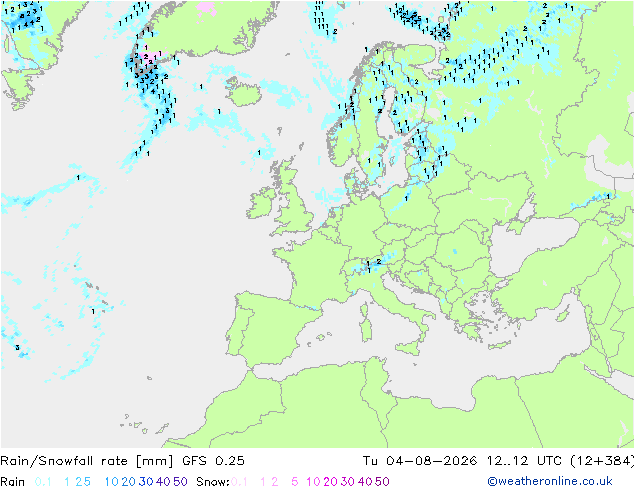Click the 'Snow:' legend label

213,482
